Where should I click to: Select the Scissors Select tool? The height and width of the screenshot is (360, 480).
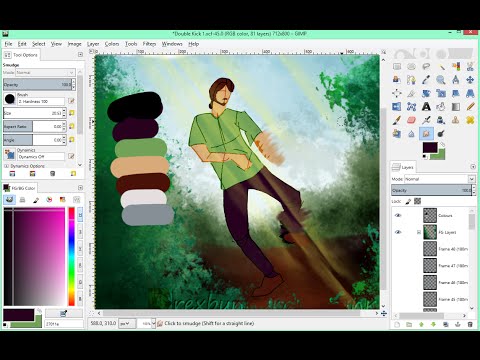point(470,66)
